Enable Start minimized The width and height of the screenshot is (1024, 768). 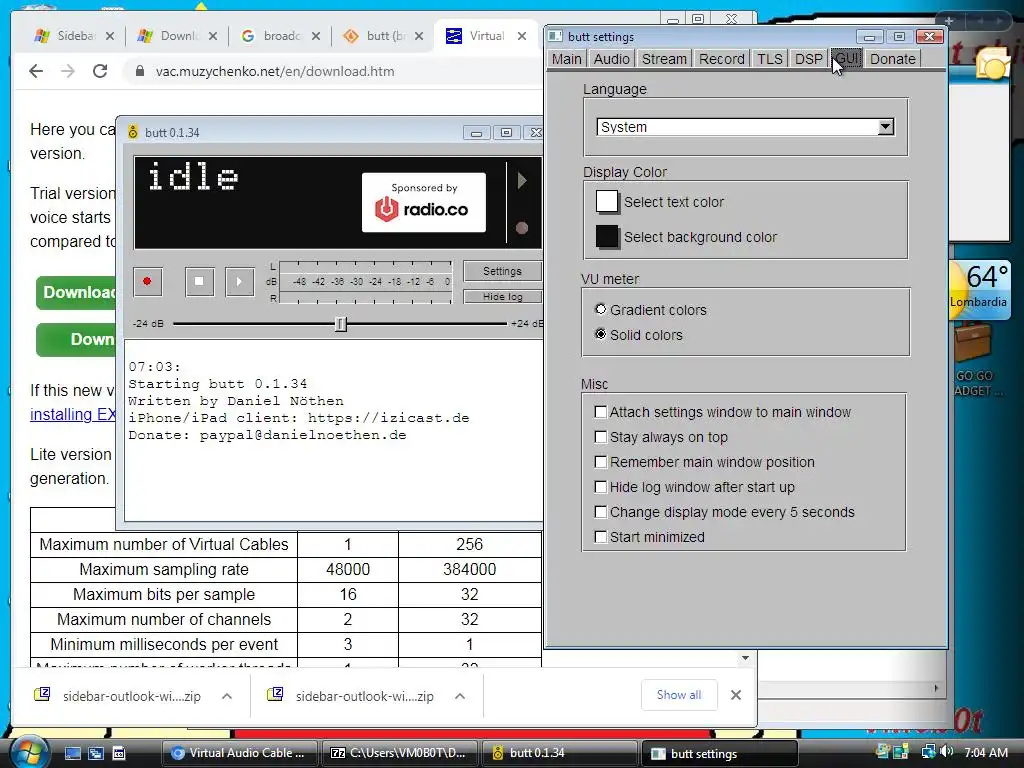click(600, 537)
